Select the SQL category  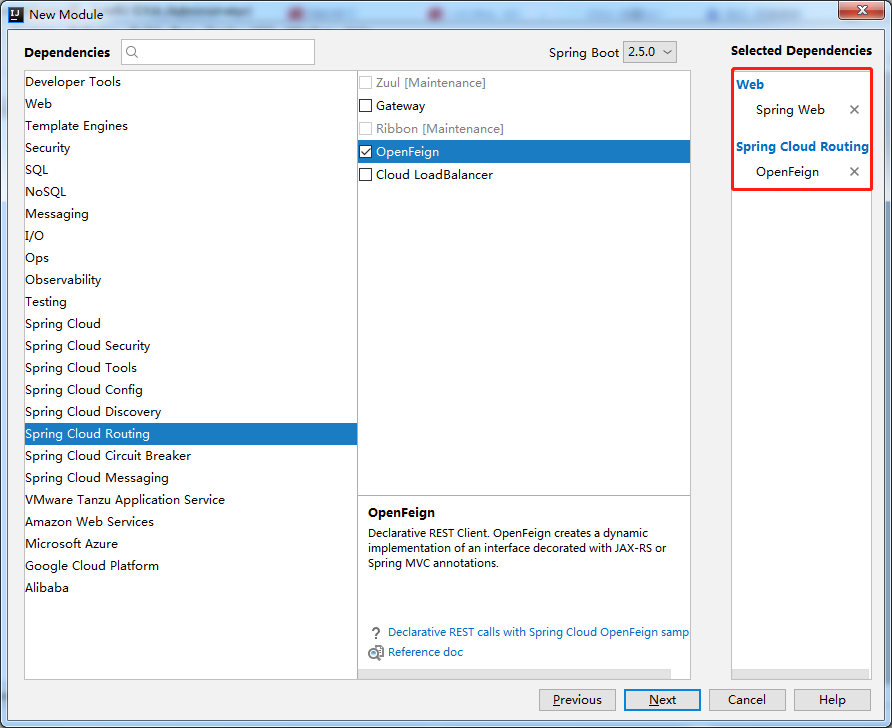click(191, 169)
